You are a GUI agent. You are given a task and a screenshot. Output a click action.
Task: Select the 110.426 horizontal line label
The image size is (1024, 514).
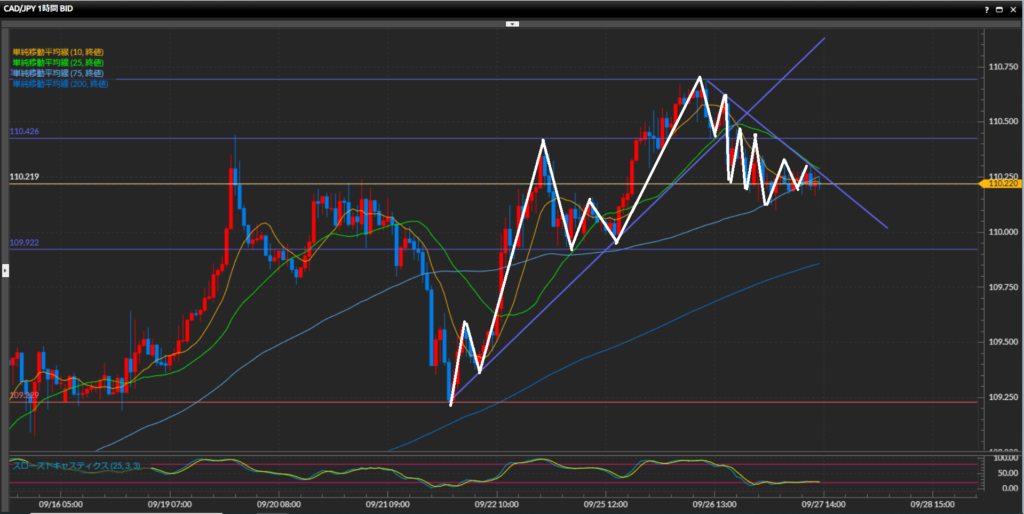24,131
